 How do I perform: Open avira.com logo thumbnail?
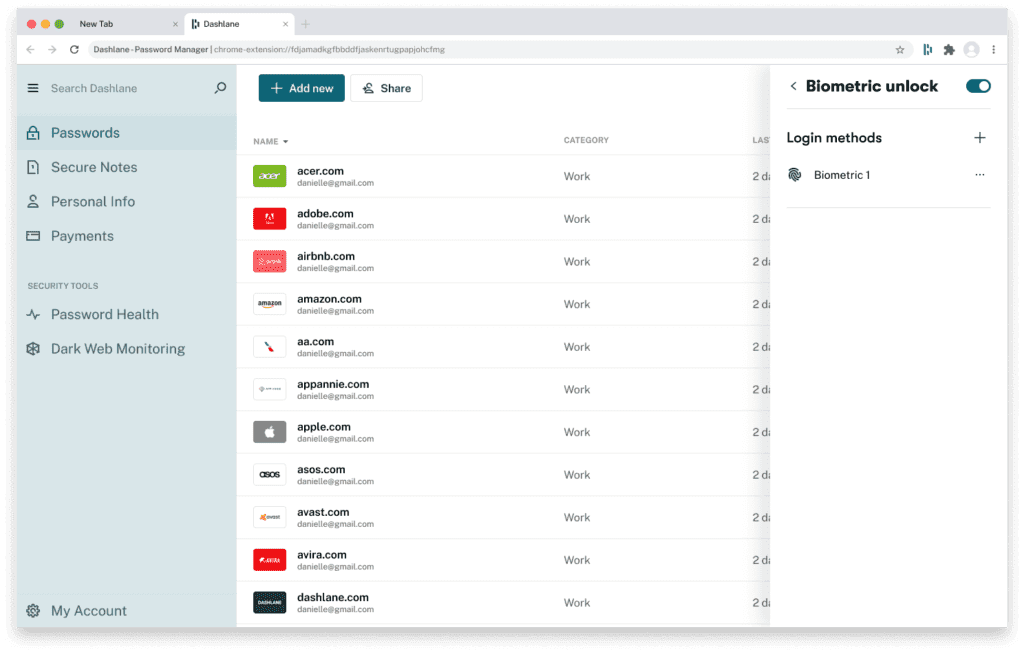[270, 560]
